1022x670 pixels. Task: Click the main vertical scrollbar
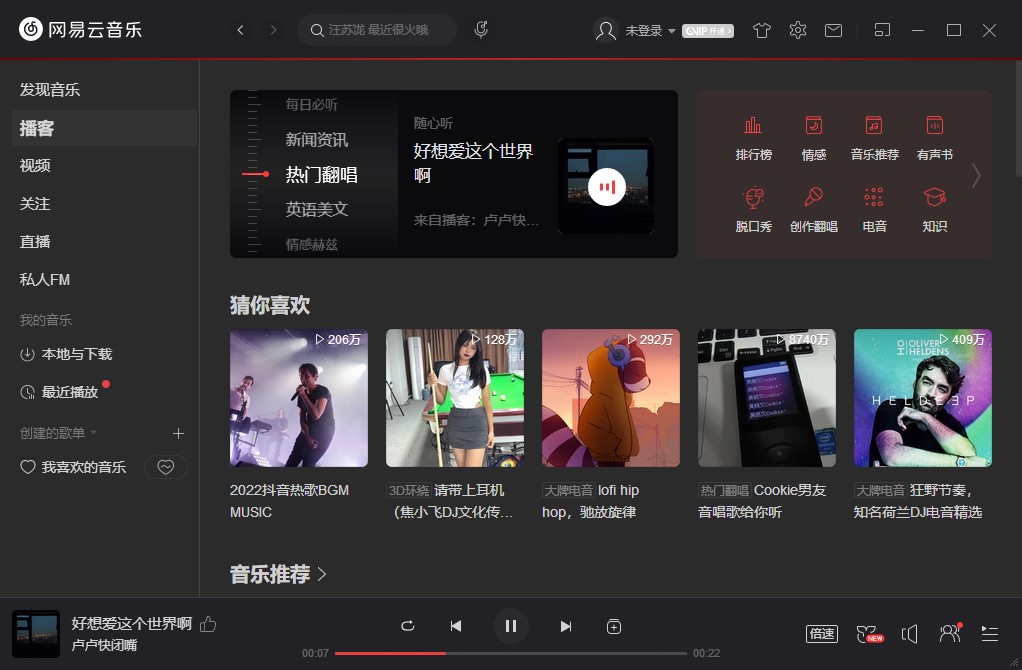click(1018, 118)
